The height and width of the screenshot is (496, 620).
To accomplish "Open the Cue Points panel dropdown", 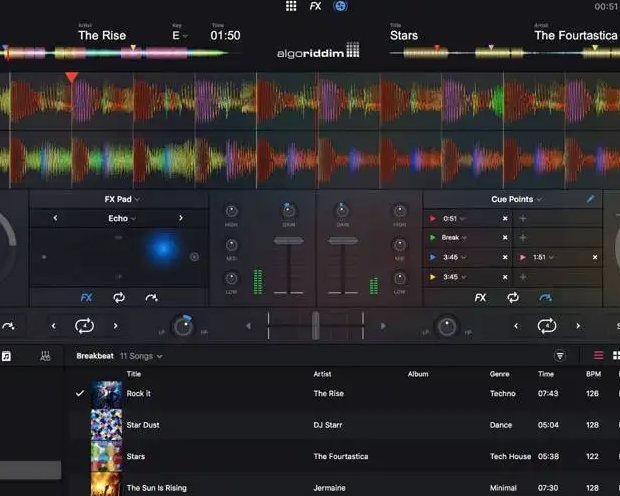I will (516, 199).
